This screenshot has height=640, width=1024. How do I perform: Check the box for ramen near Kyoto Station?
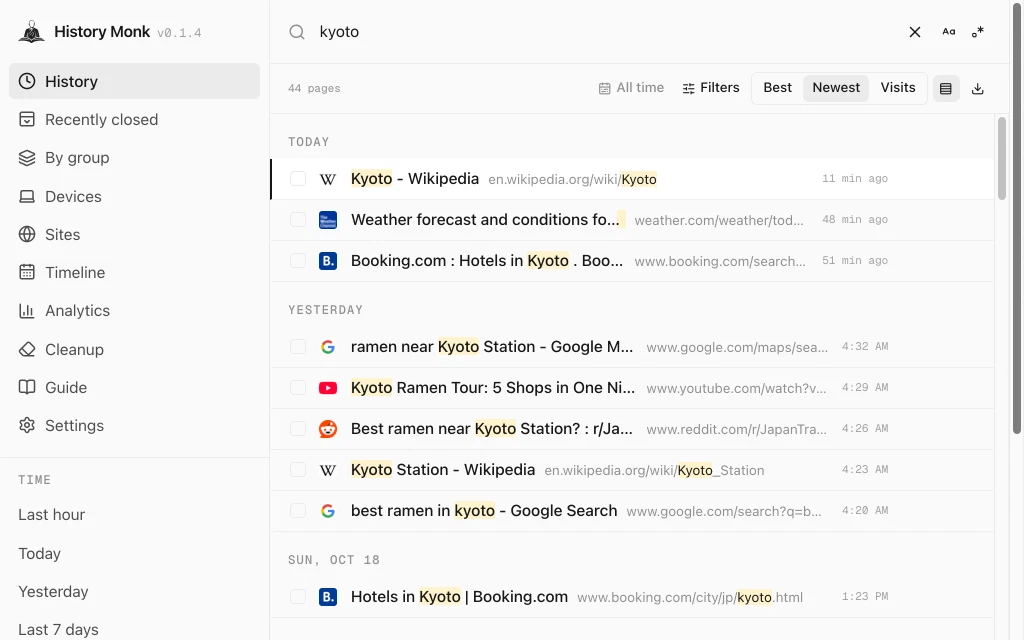298,347
